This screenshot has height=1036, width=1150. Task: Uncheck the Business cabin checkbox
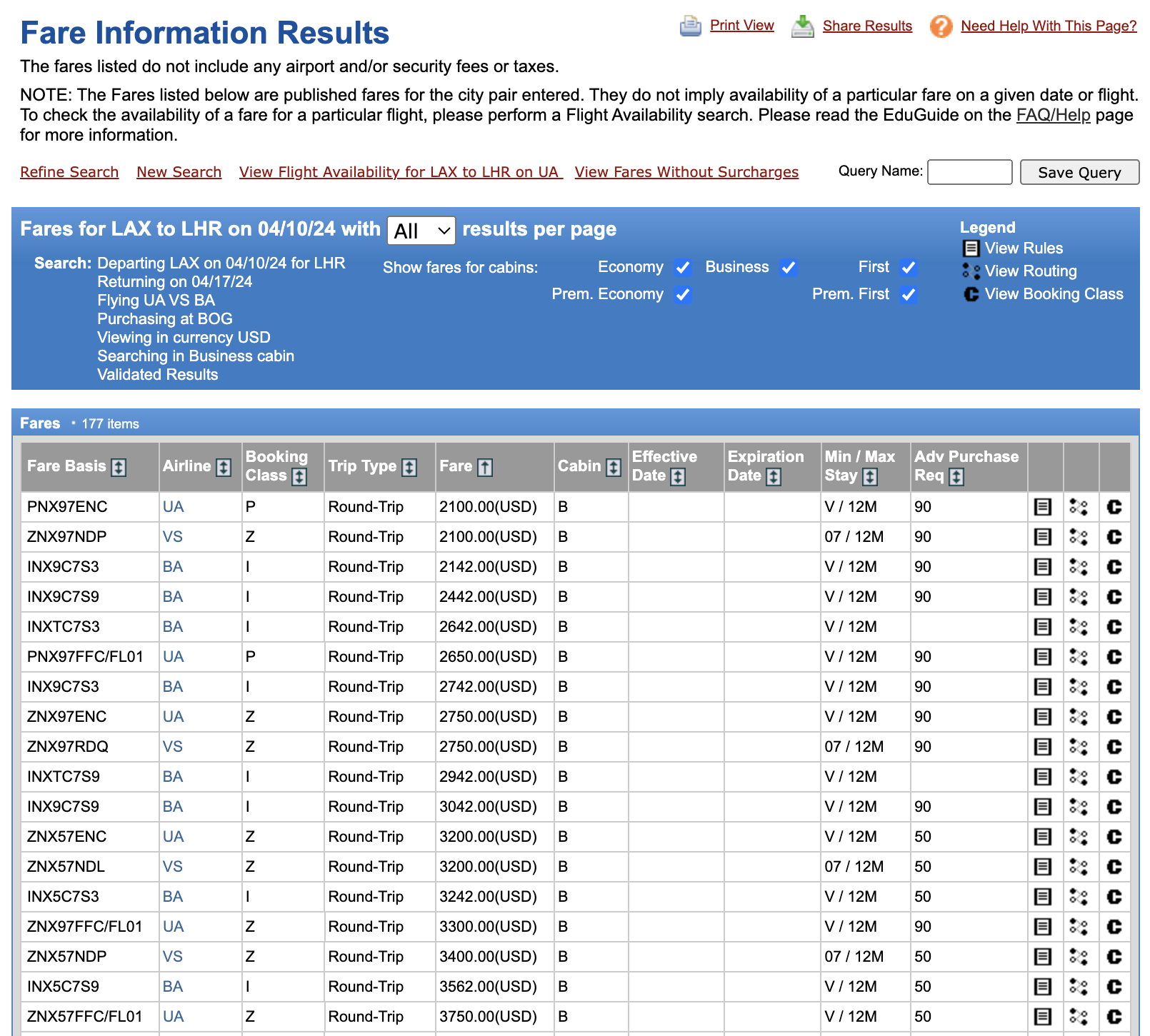tap(789, 268)
